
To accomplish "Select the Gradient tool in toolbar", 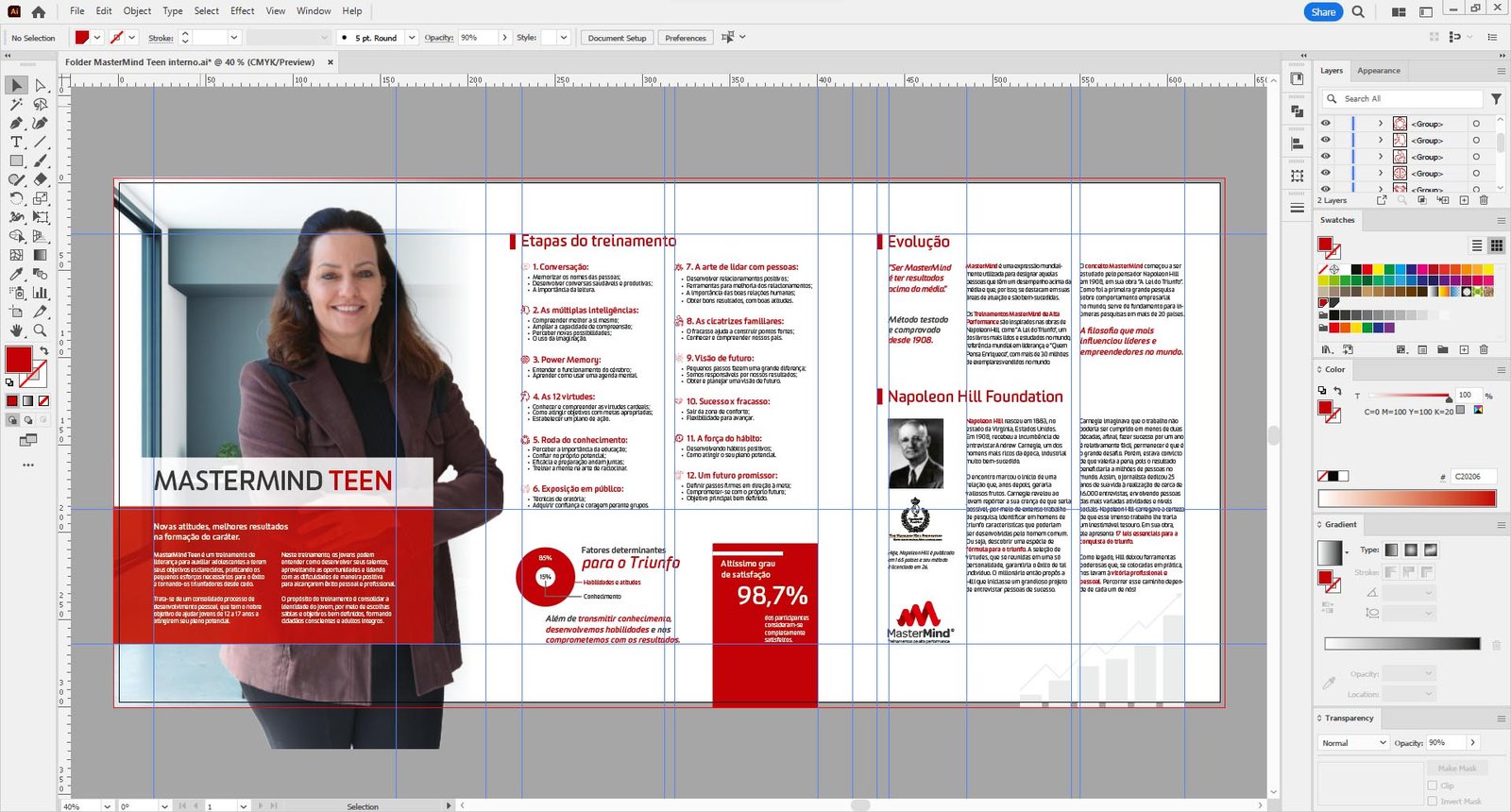I will pos(40,255).
